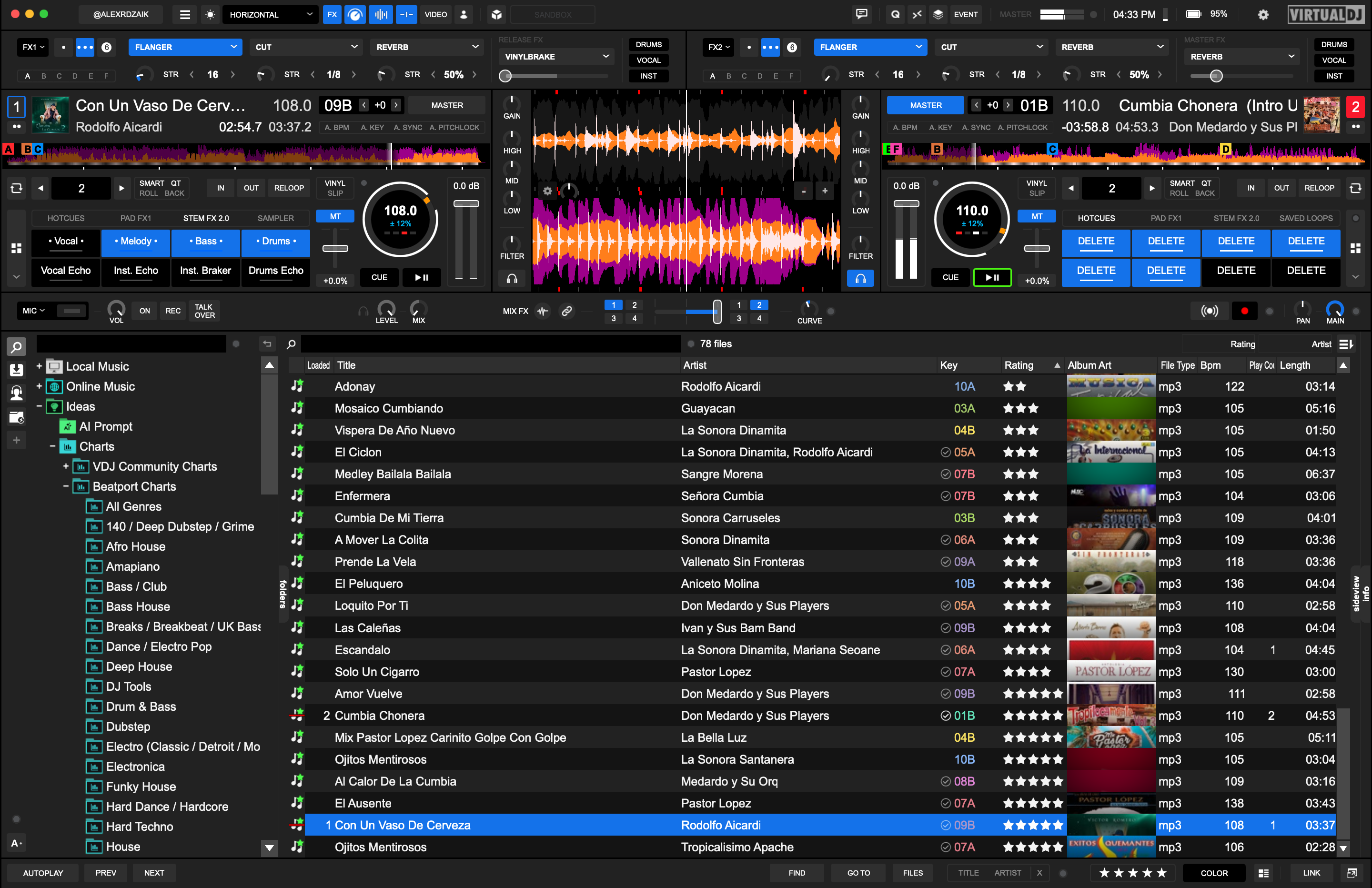Toggle the brightness theme sun icon

tap(211, 15)
